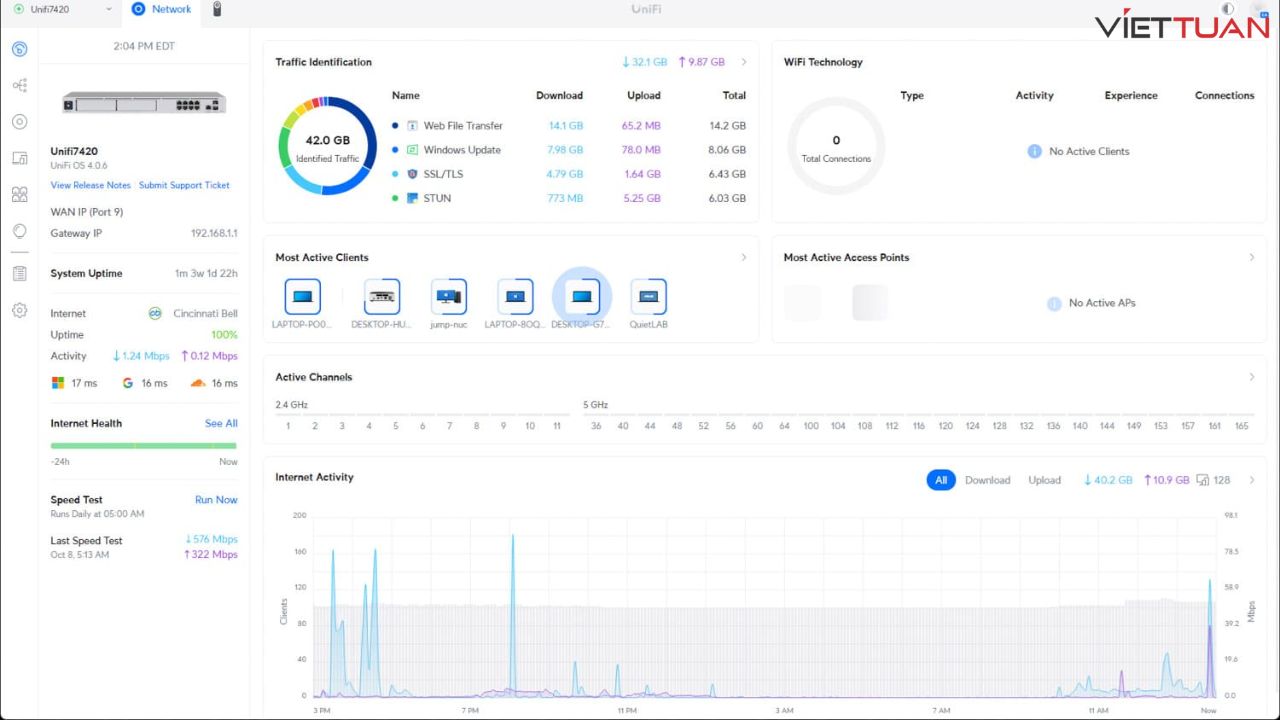Select the QuietLAB client icon
The height and width of the screenshot is (720, 1280).
(648, 297)
